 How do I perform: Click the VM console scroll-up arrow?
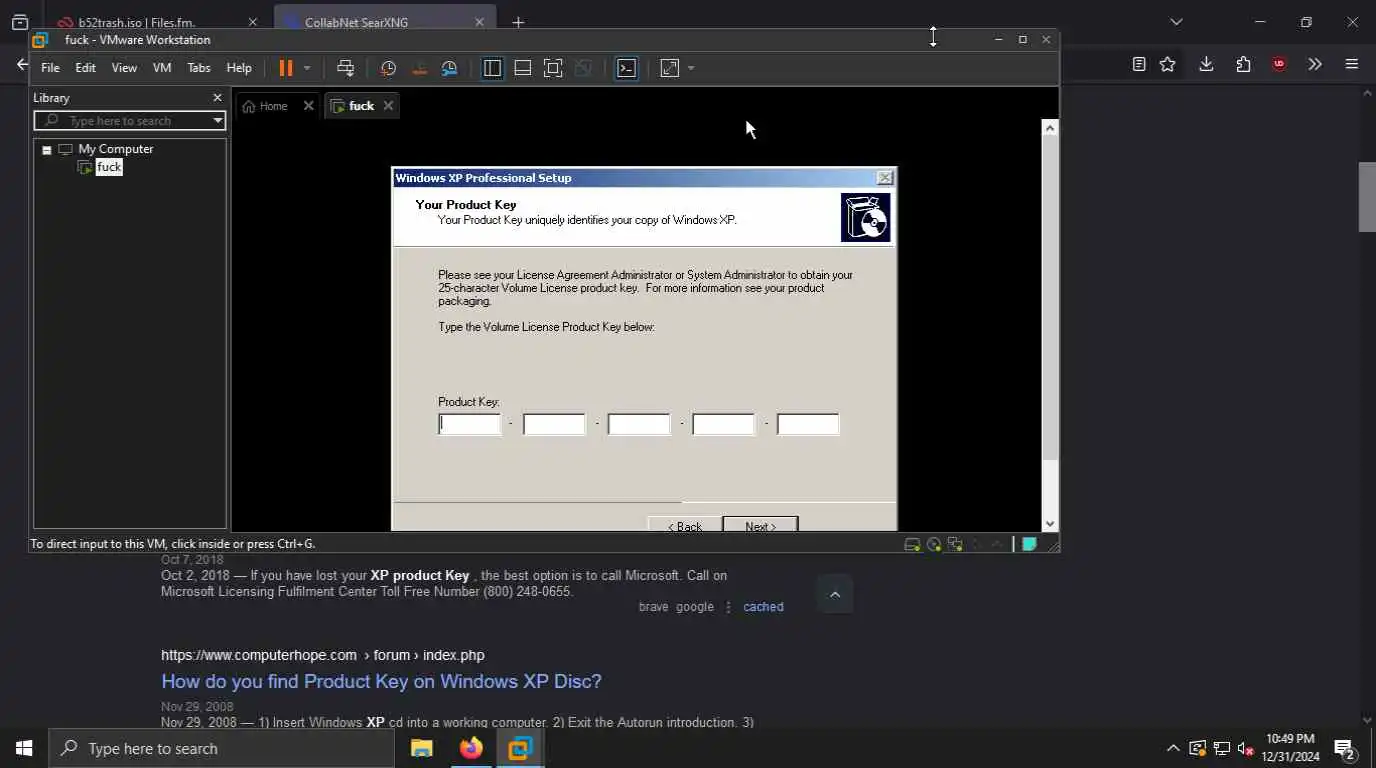tap(1050, 128)
